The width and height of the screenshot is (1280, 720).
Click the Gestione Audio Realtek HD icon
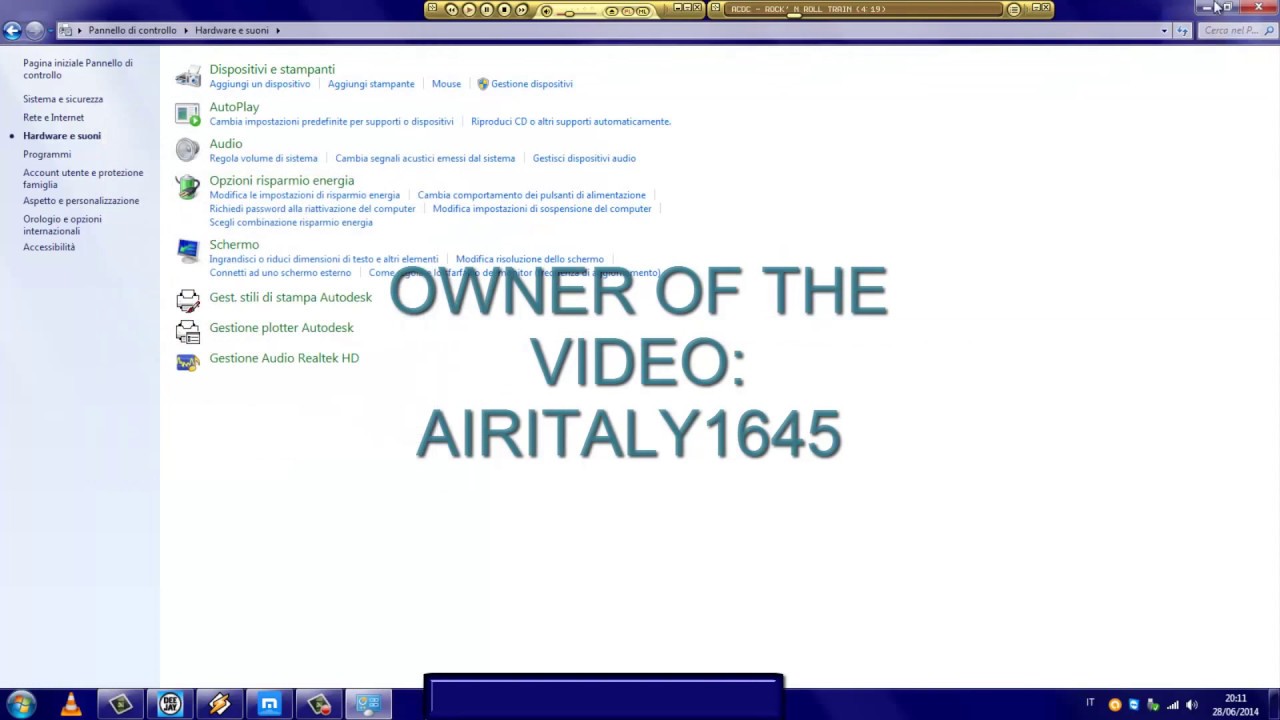188,361
